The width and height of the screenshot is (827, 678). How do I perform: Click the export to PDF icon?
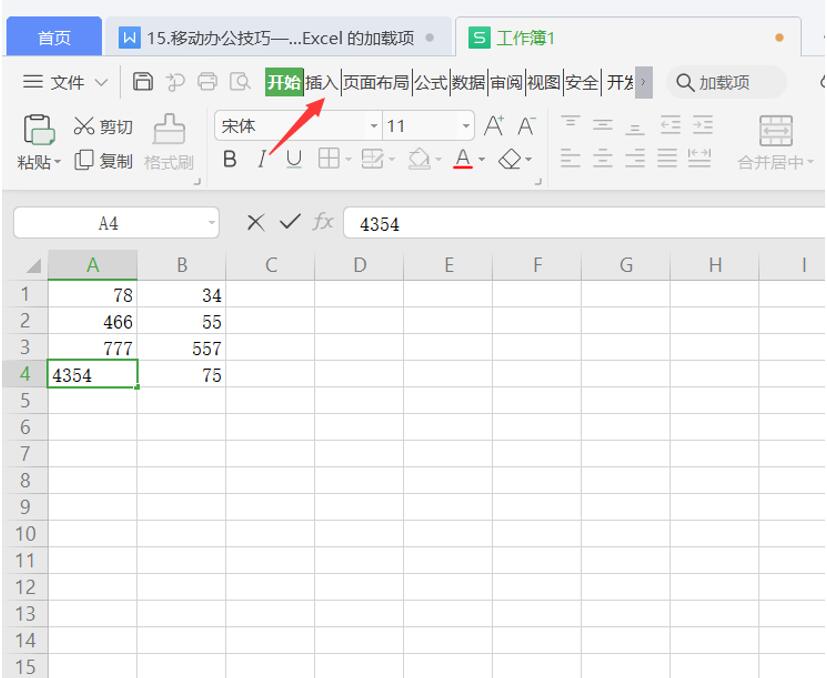tap(175, 82)
